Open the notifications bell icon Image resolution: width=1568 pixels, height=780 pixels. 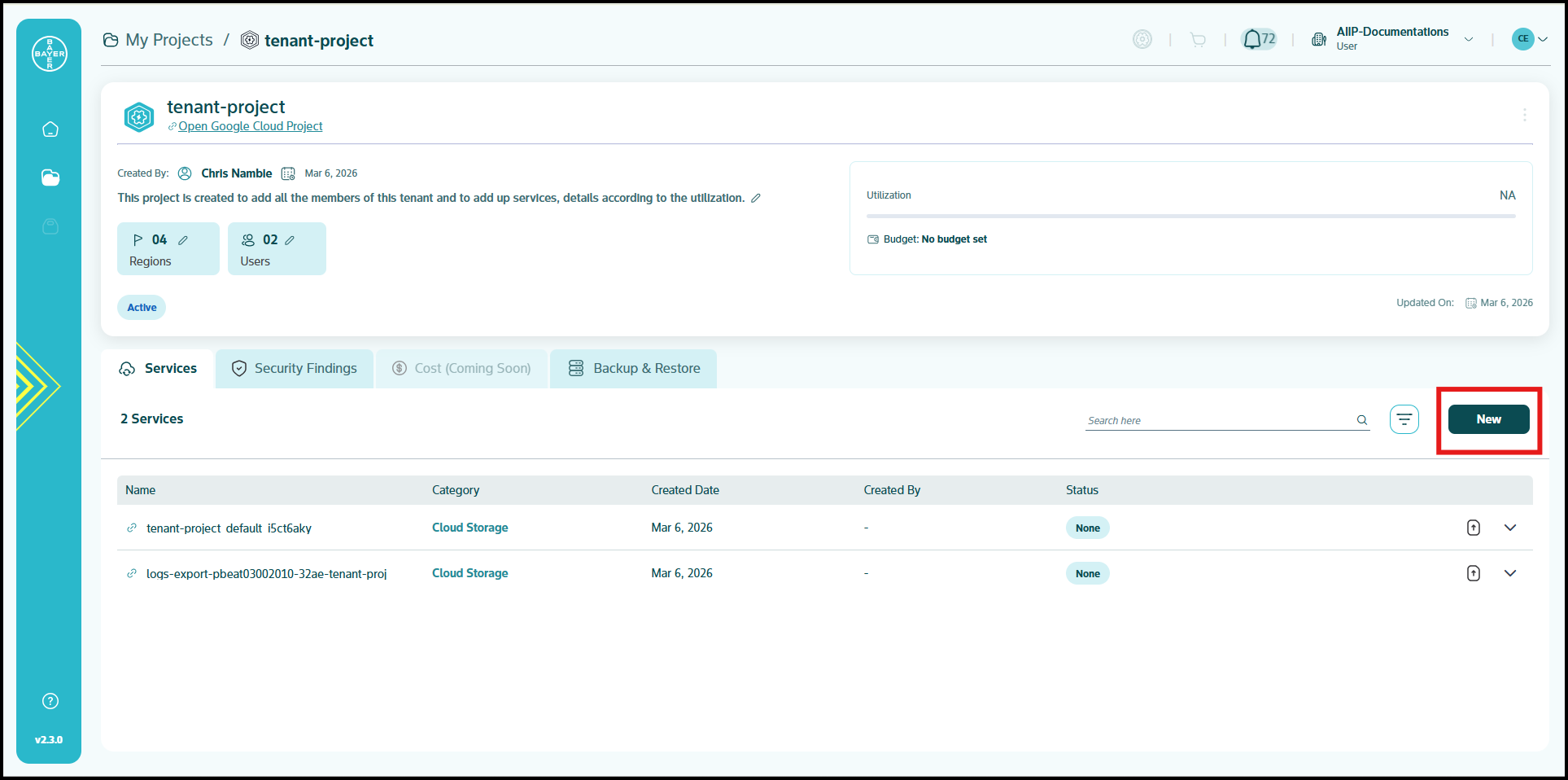pos(1253,39)
